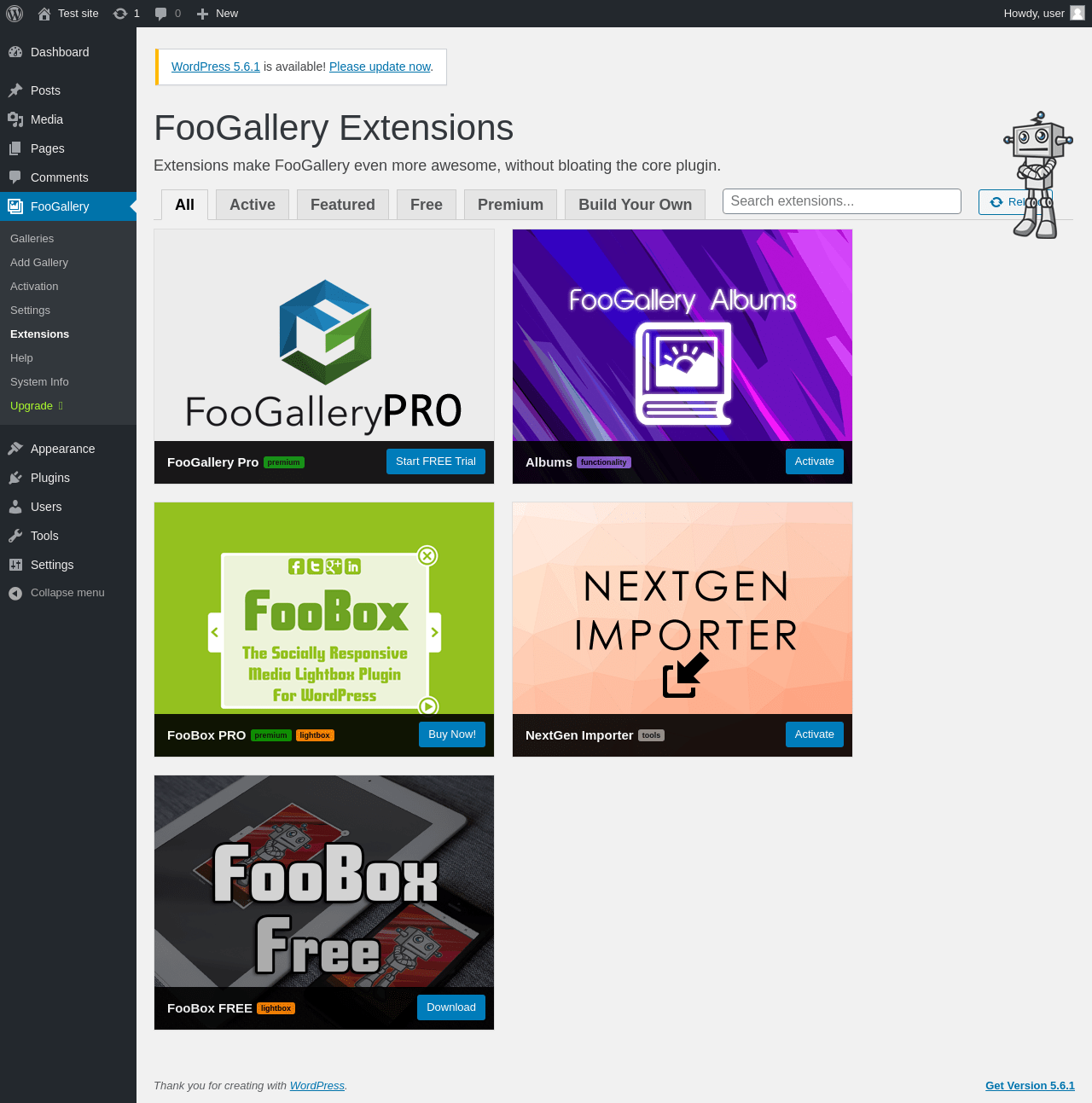Image resolution: width=1092 pixels, height=1103 pixels.
Task: Click the Collapse menu arrow icon
Action: 15,593
